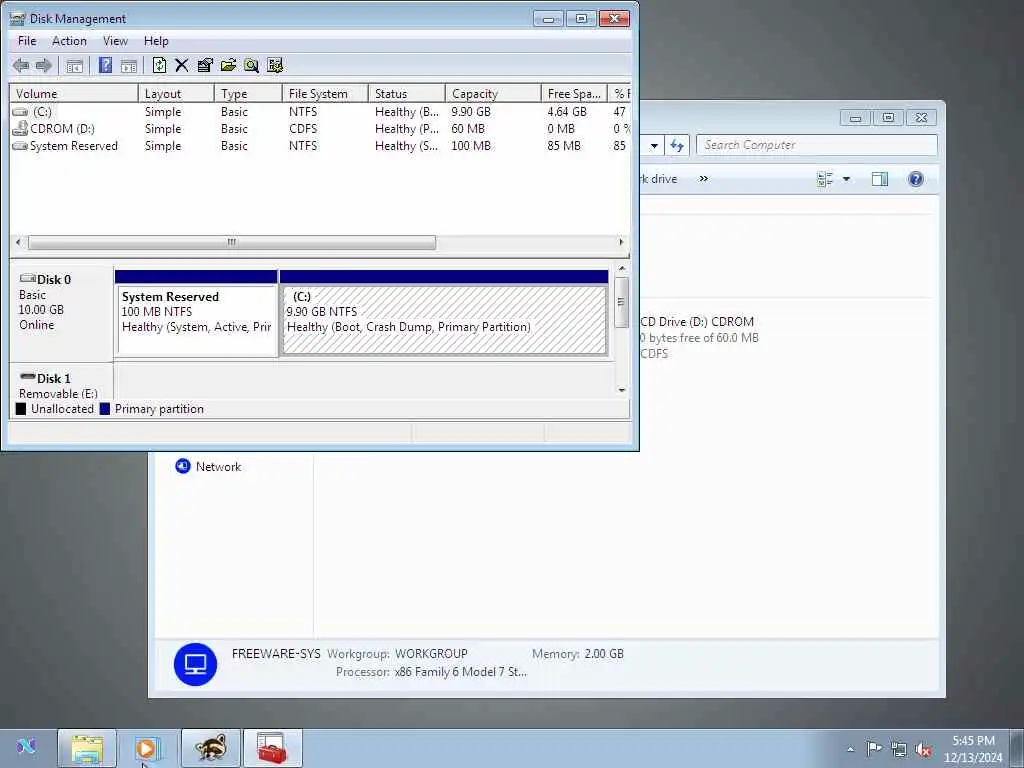Click the Start button on taskbar
The image size is (1024, 768).
click(x=26, y=746)
